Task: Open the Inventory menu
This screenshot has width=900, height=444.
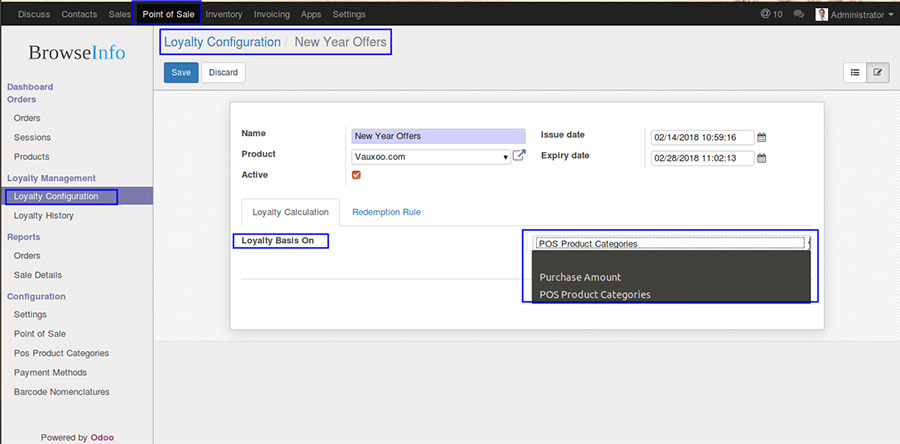Action: point(224,14)
